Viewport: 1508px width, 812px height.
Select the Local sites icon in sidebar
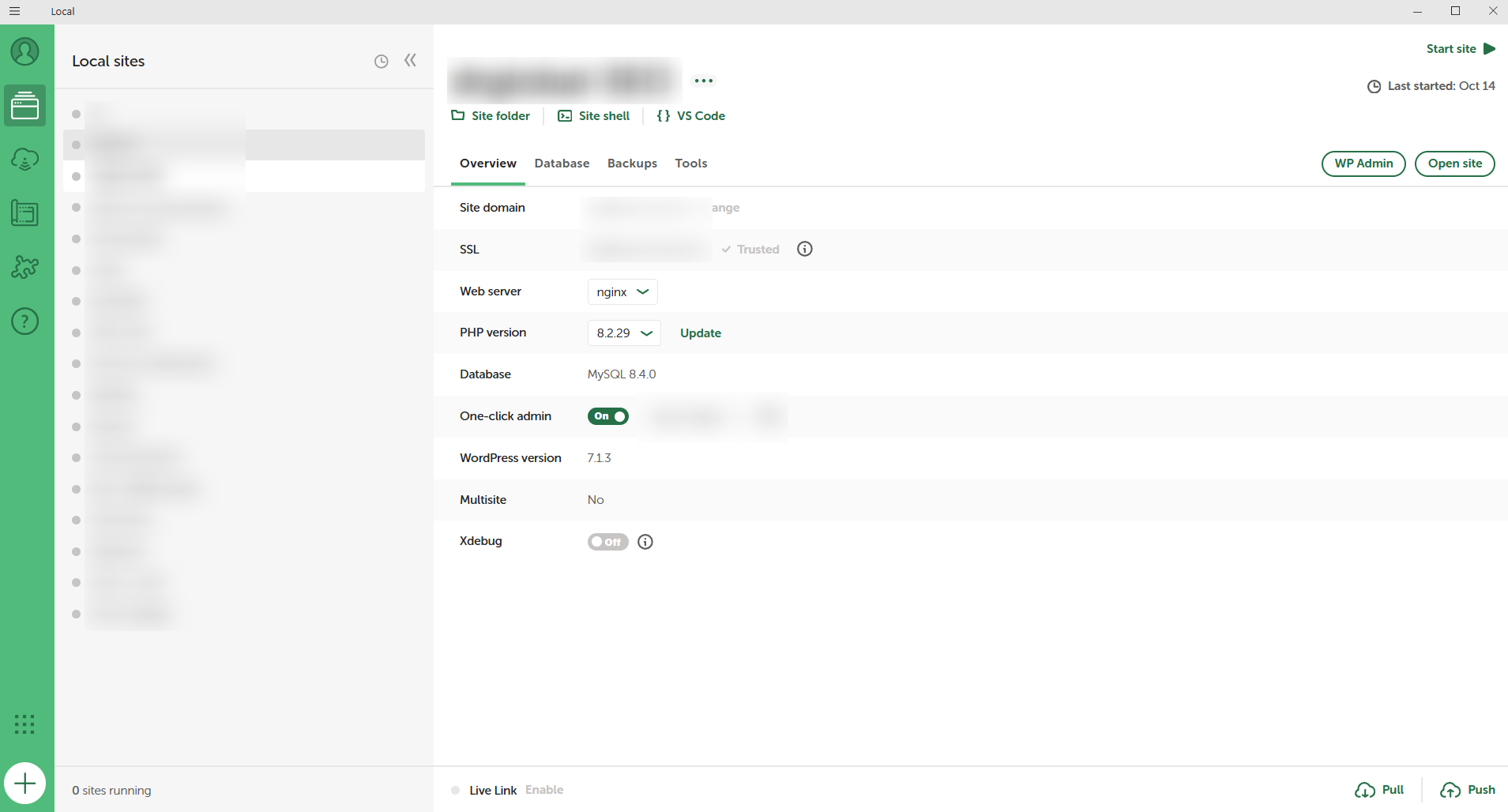tap(24, 105)
